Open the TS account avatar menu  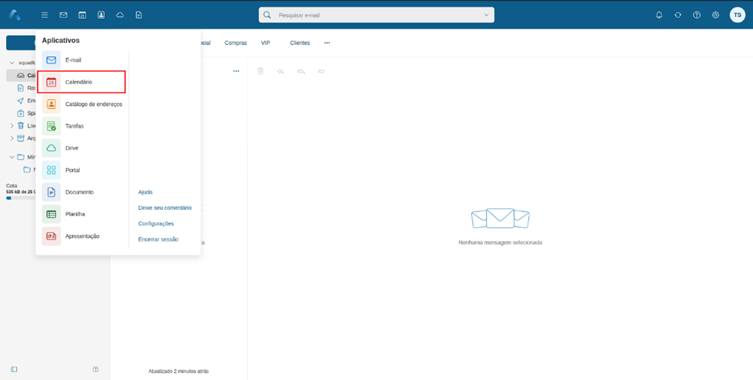[x=737, y=15]
